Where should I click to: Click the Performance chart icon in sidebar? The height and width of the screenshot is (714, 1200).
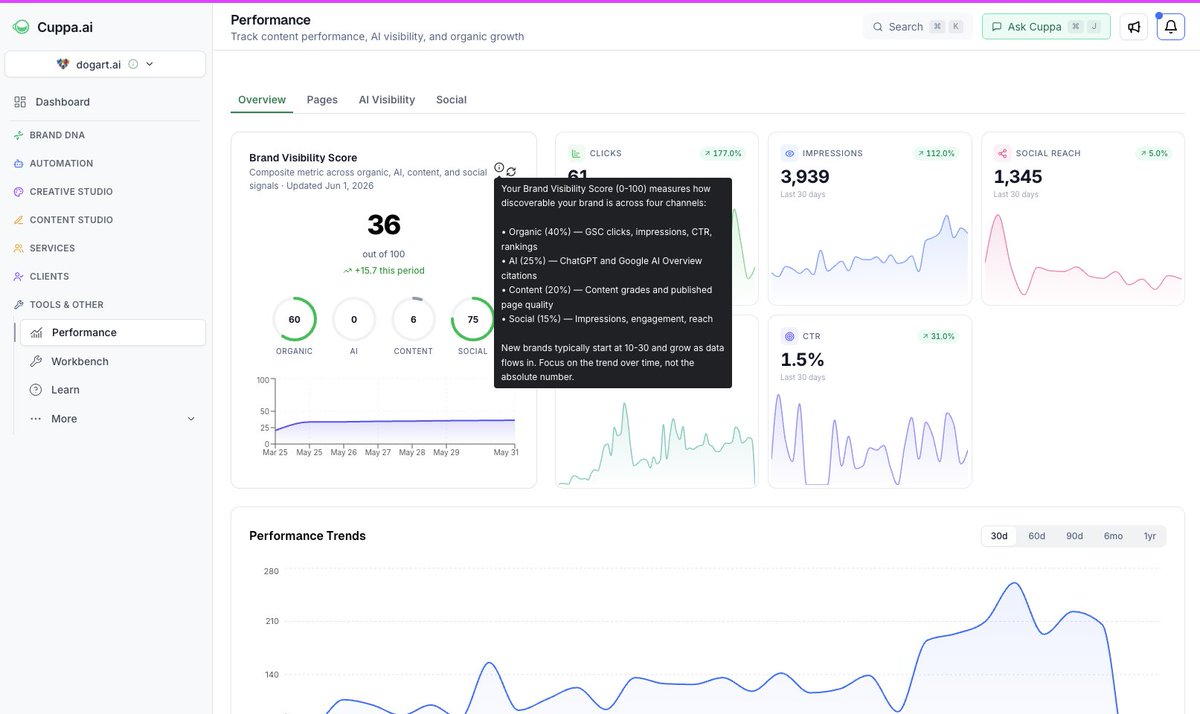point(36,333)
